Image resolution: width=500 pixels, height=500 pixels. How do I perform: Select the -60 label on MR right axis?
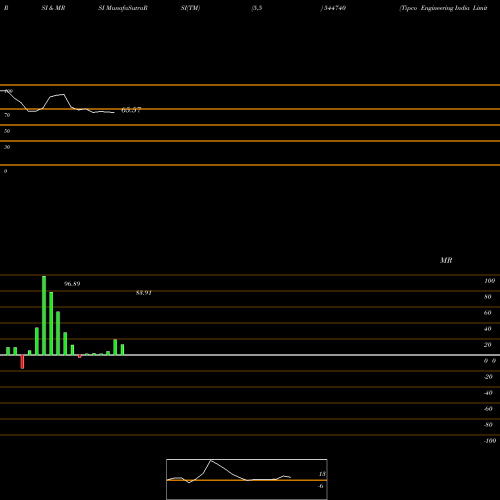(488, 409)
